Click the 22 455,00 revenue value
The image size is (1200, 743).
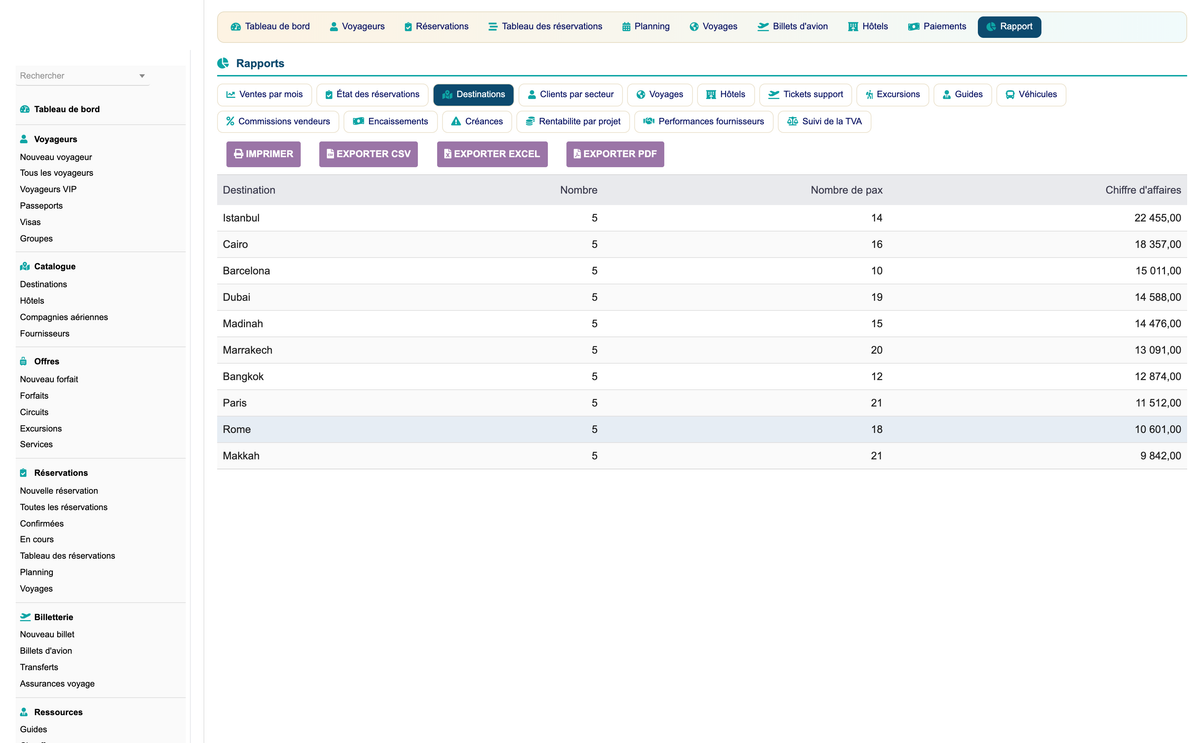point(1158,218)
